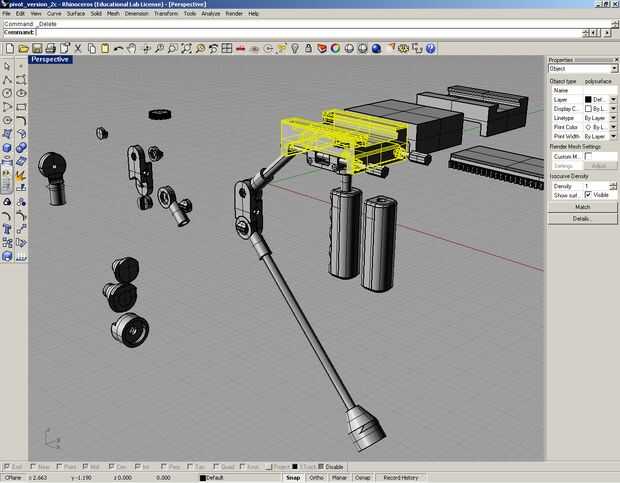The width and height of the screenshot is (620, 483).
Task: Click the Open folder toolbar icon
Action: click(x=23, y=48)
